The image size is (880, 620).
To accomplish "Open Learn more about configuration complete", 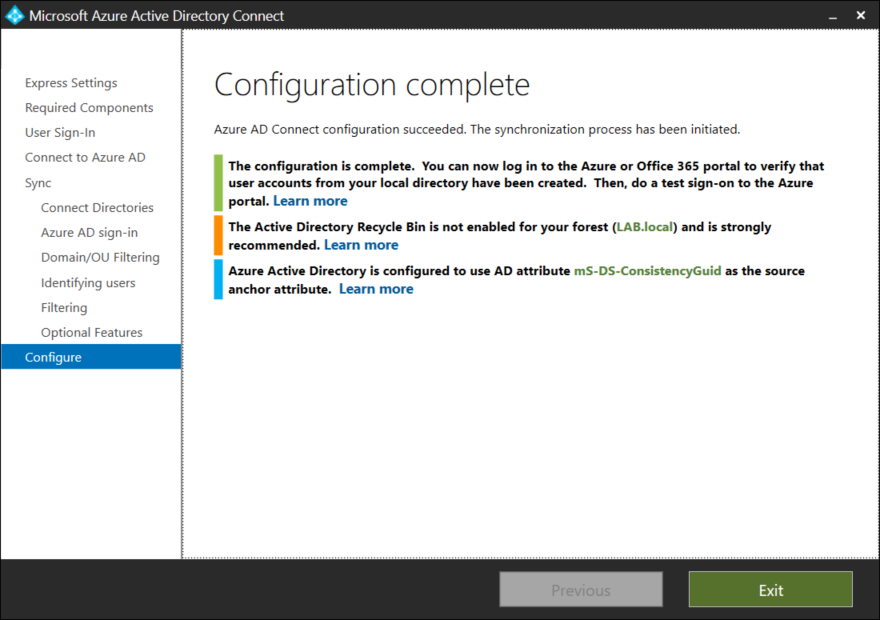I will pos(310,201).
